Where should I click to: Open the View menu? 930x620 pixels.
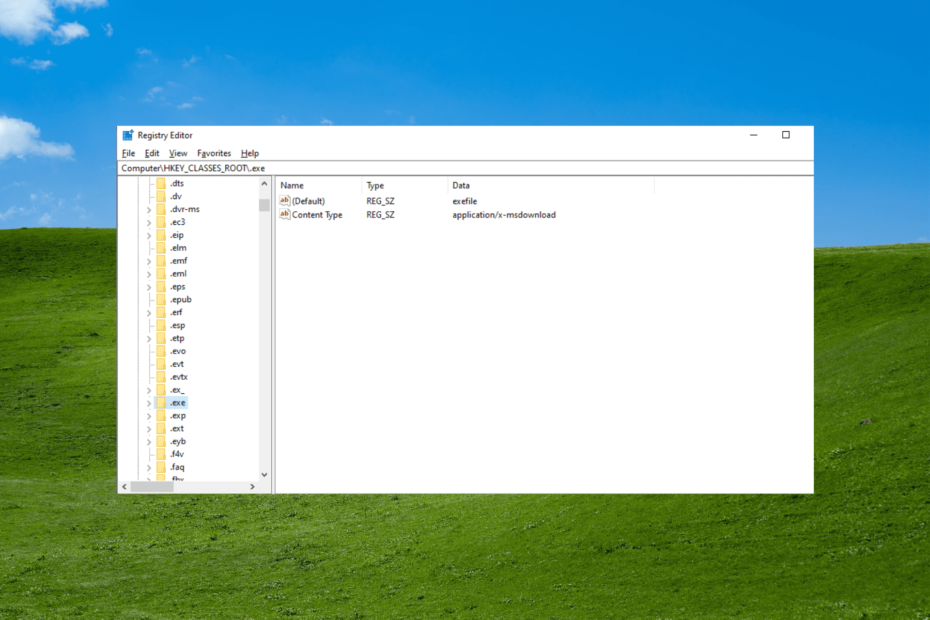(177, 152)
